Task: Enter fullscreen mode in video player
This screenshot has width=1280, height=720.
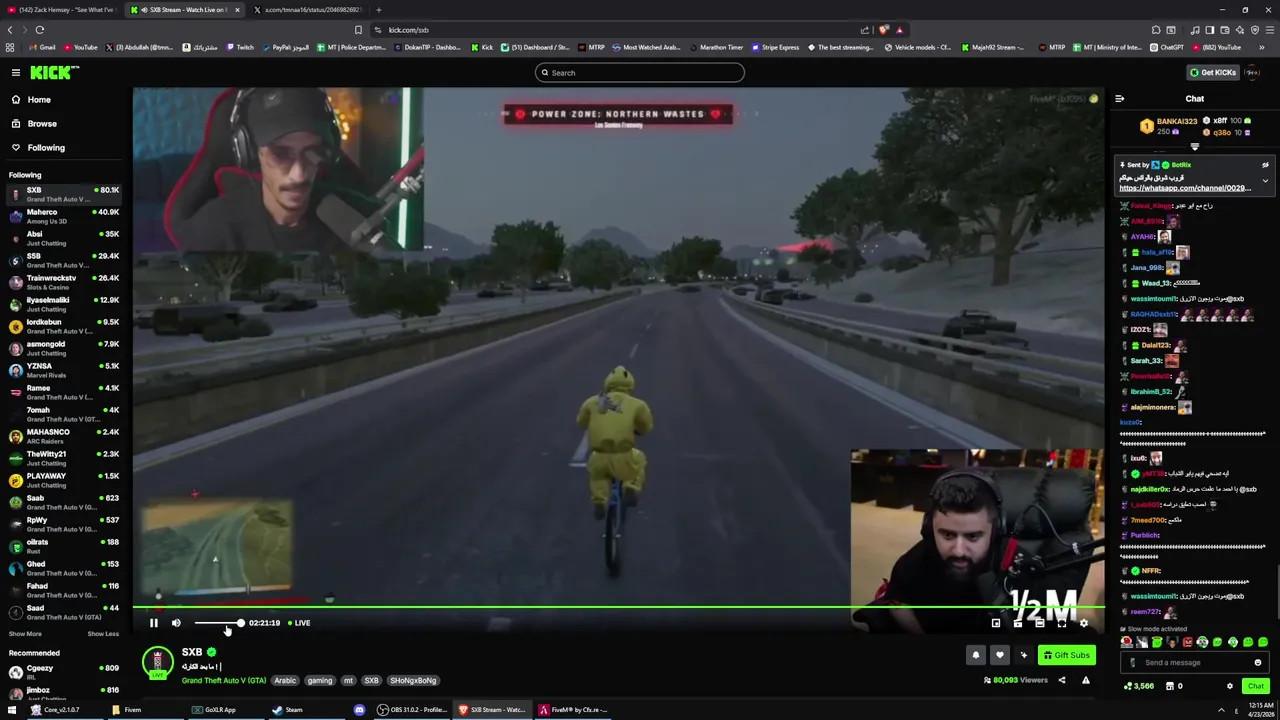Action: [x=1062, y=623]
